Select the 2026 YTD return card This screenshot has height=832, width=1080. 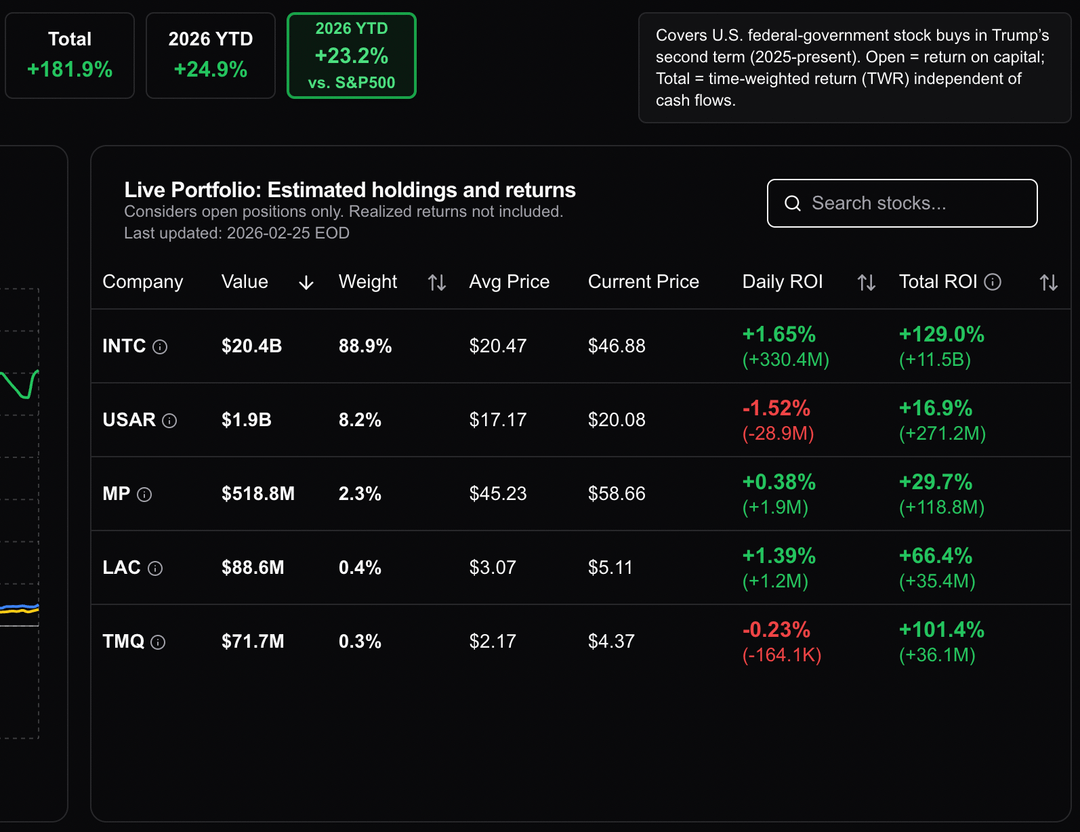(210, 55)
